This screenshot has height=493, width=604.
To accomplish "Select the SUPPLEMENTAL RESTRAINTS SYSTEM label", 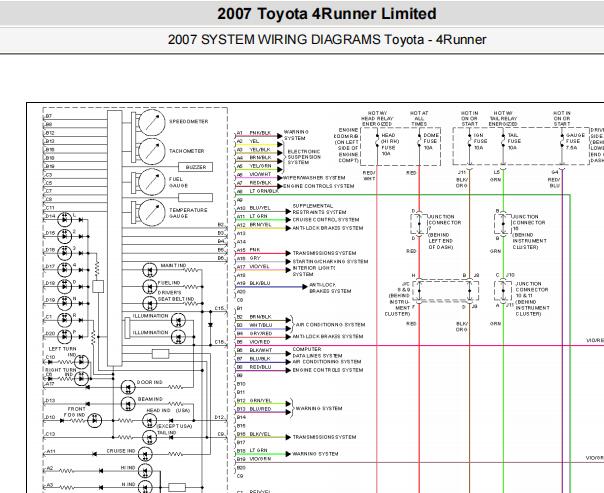I will tap(319, 209).
